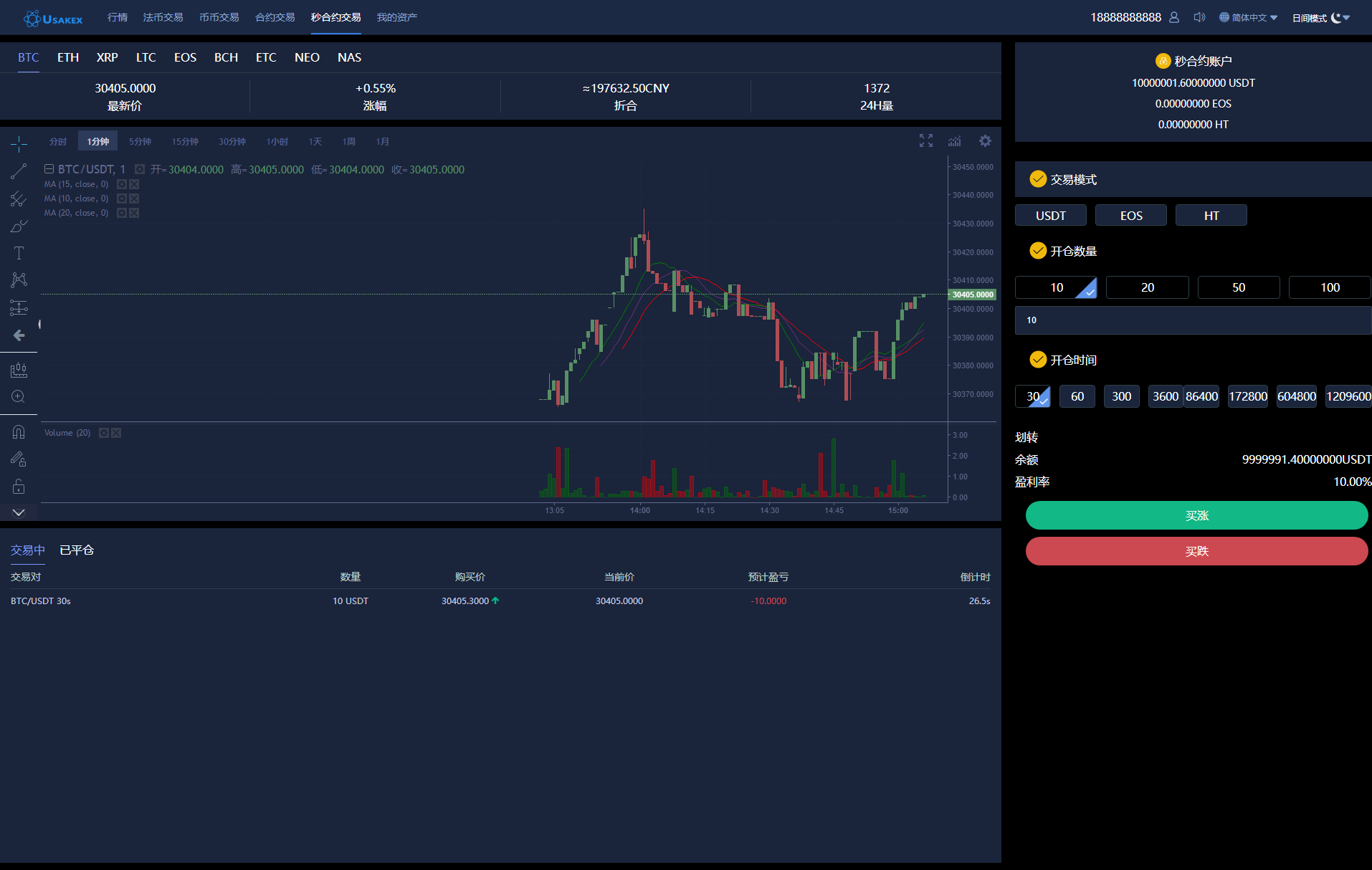Screen dimensions: 1372x870
Task: Remove the Volume (20) indicator
Action: (x=116, y=433)
